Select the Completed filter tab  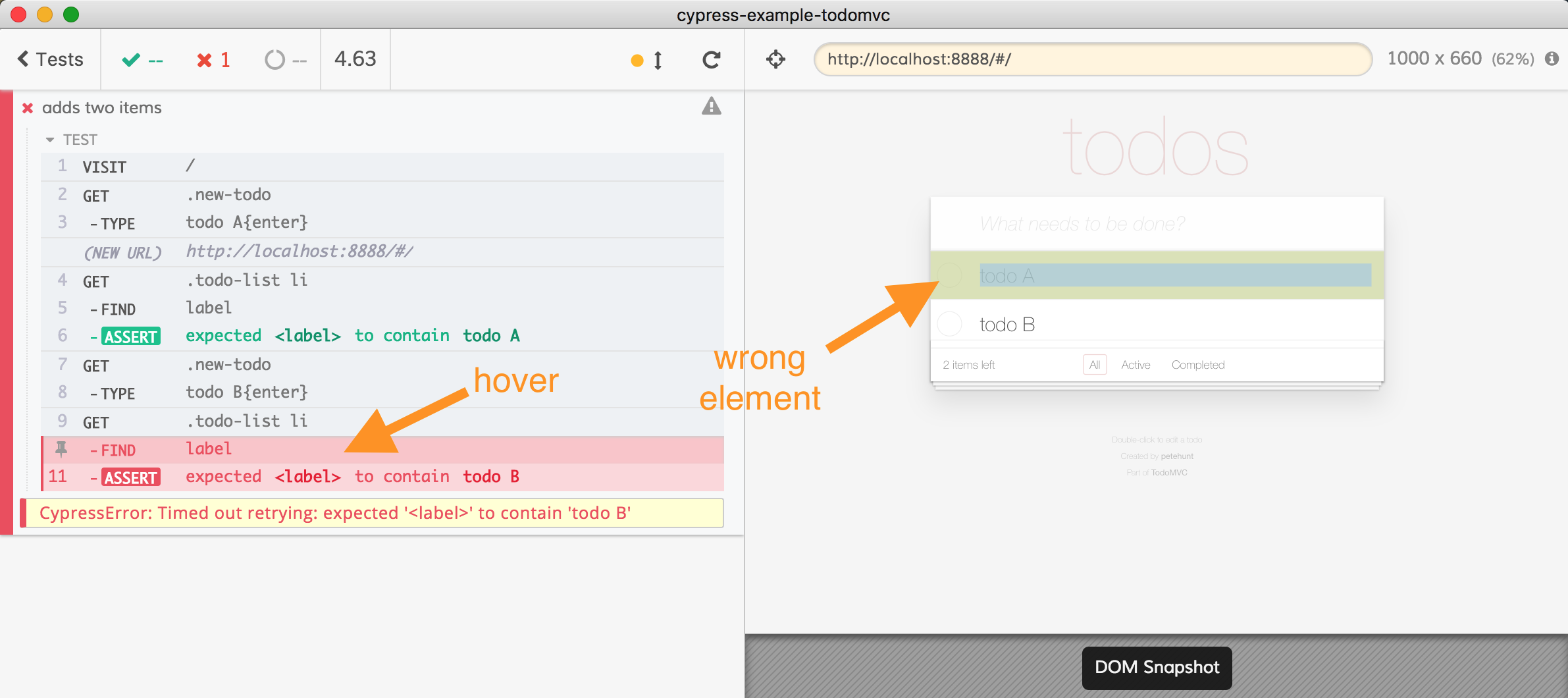click(x=1197, y=365)
